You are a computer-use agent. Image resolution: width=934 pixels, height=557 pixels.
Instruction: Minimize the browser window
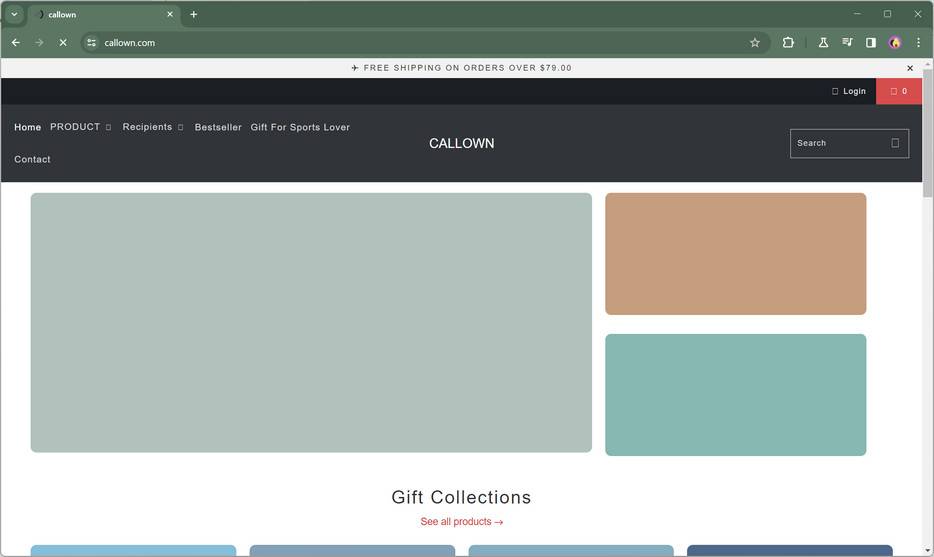click(x=857, y=14)
